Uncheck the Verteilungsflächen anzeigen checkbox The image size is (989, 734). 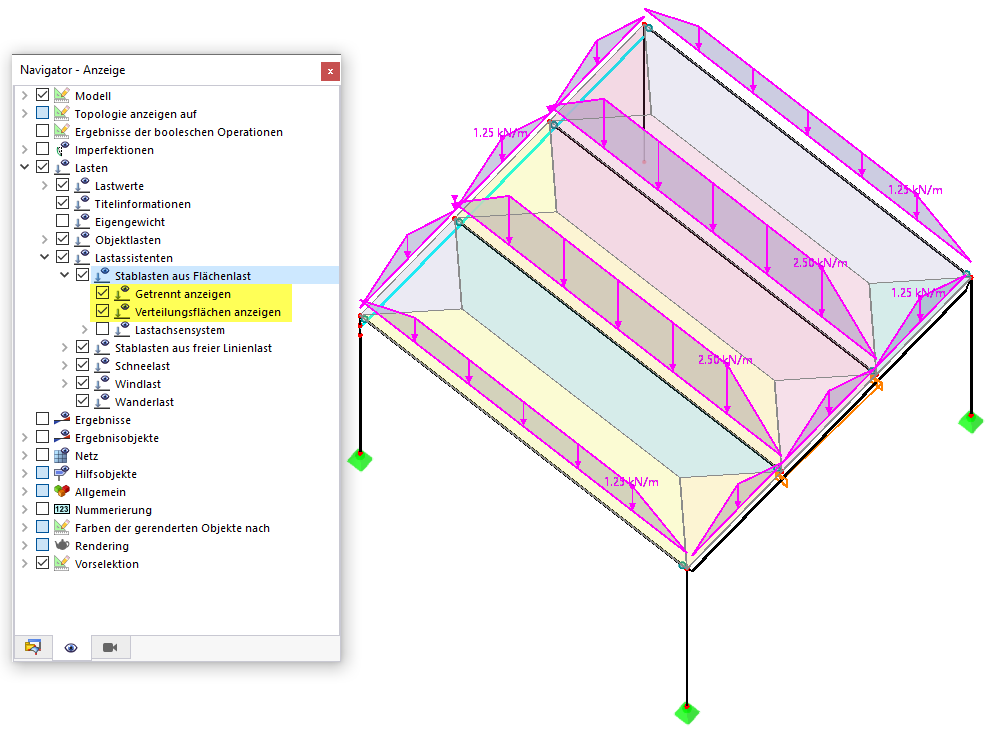point(102,311)
